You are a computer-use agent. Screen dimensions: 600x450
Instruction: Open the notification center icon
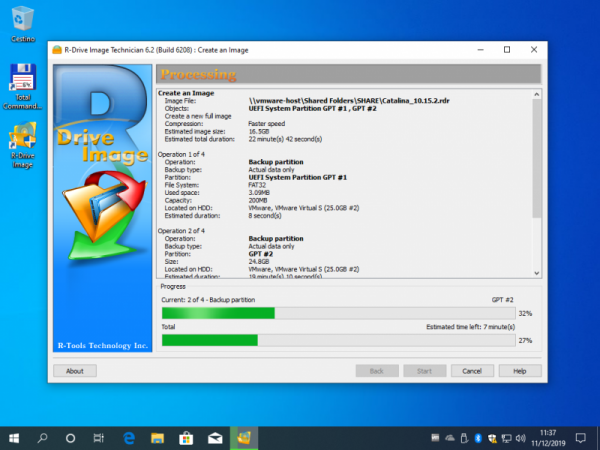click(x=580, y=438)
